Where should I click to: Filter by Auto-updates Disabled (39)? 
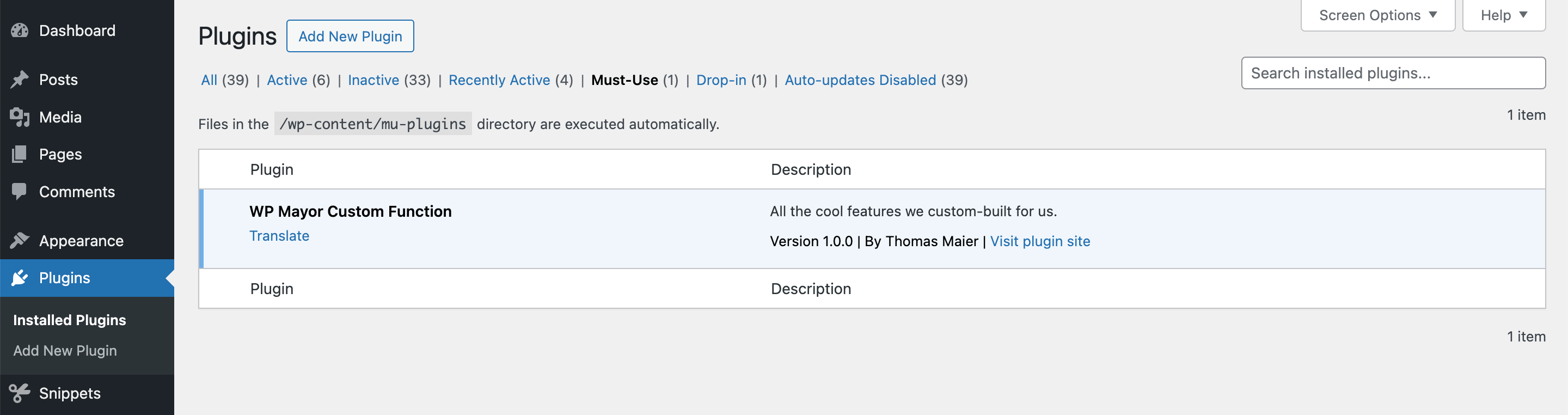click(x=876, y=80)
